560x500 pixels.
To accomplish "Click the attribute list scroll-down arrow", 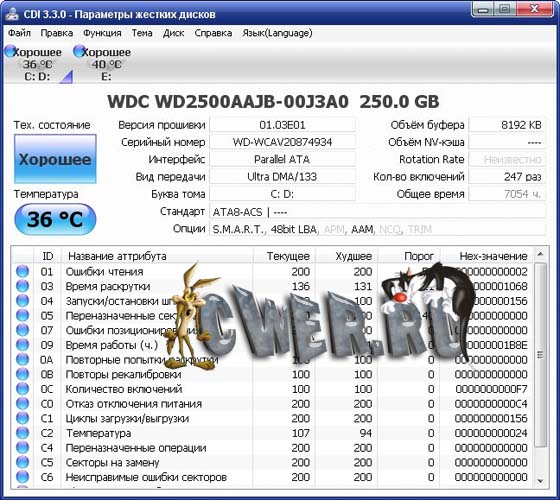I will point(540,481).
